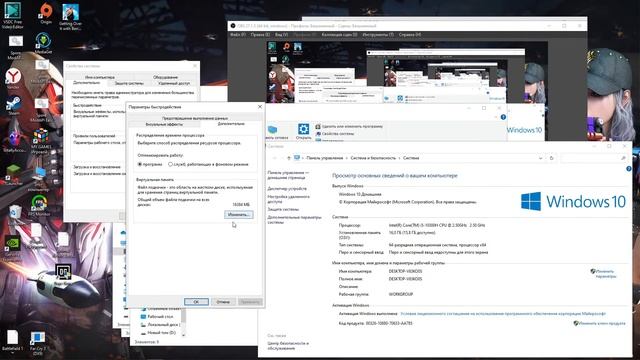Click 'Свойства системы' ribbon item
This screenshot has height=360, width=640.
tap(335, 133)
